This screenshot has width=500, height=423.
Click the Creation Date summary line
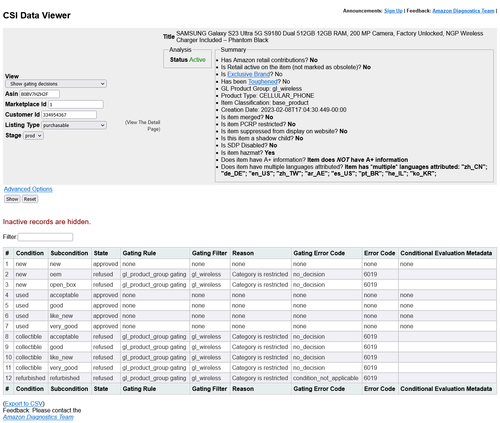click(x=284, y=110)
